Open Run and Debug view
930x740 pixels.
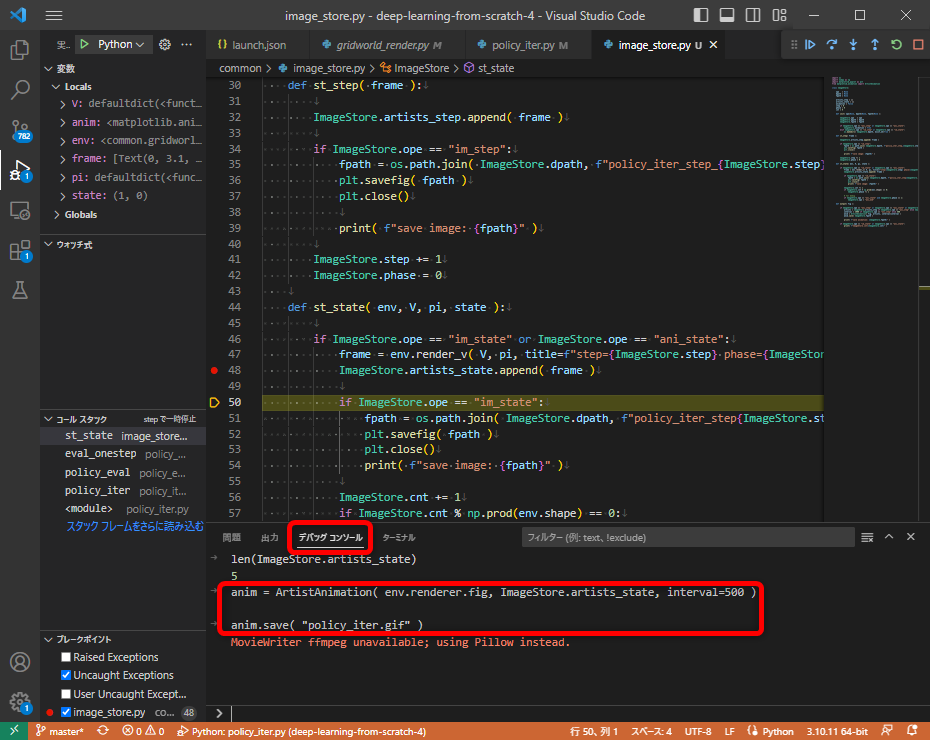coord(20,170)
